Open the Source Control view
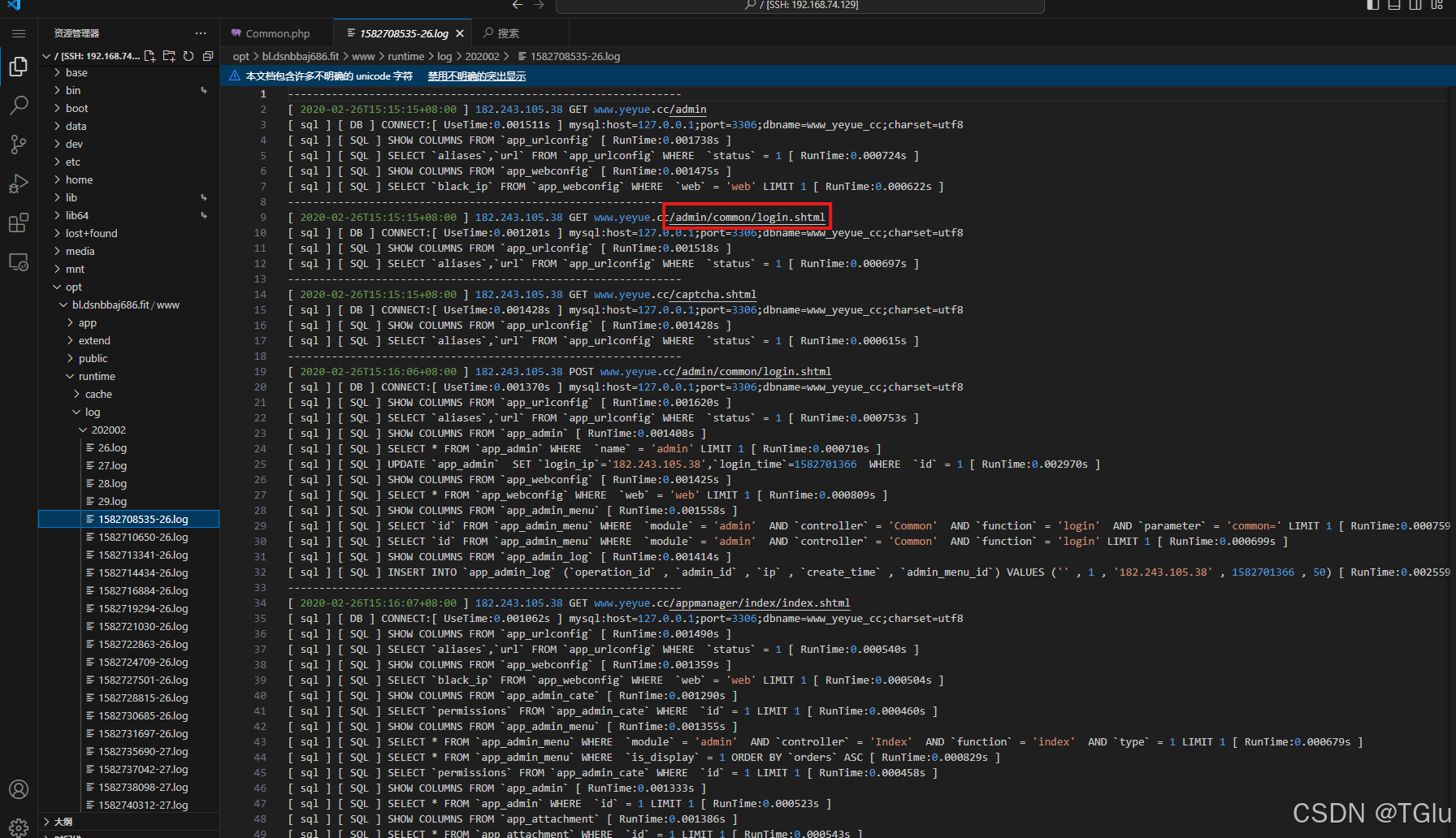 click(x=19, y=145)
